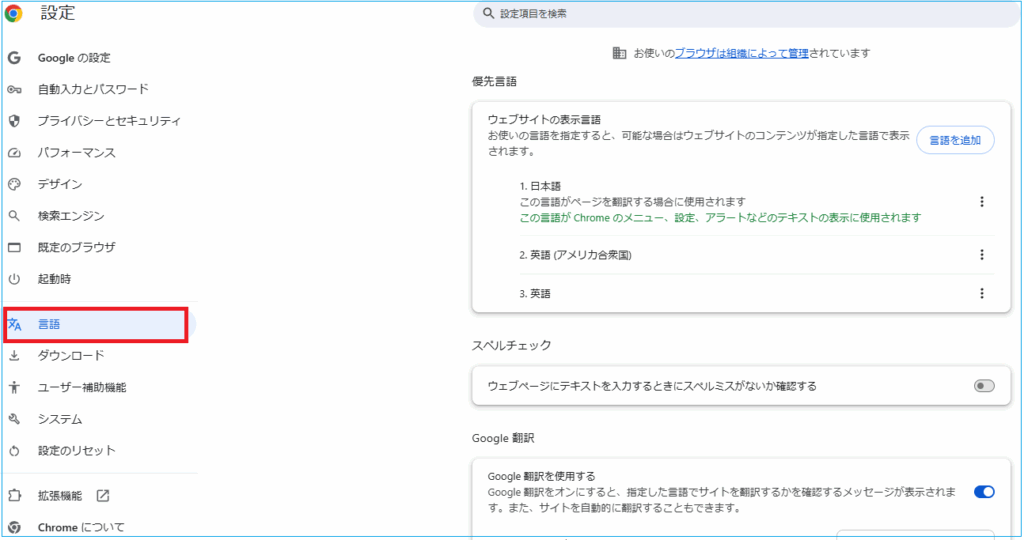This screenshot has width=1024, height=540.
Task: Click the Google G icon in sidebar
Action: pyautogui.click(x=14, y=58)
